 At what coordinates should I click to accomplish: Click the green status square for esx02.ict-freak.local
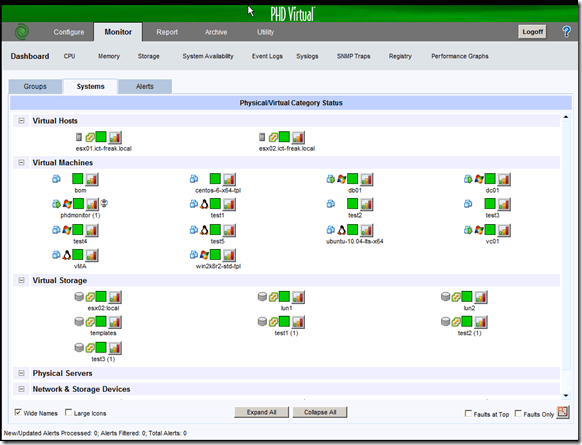click(x=284, y=137)
